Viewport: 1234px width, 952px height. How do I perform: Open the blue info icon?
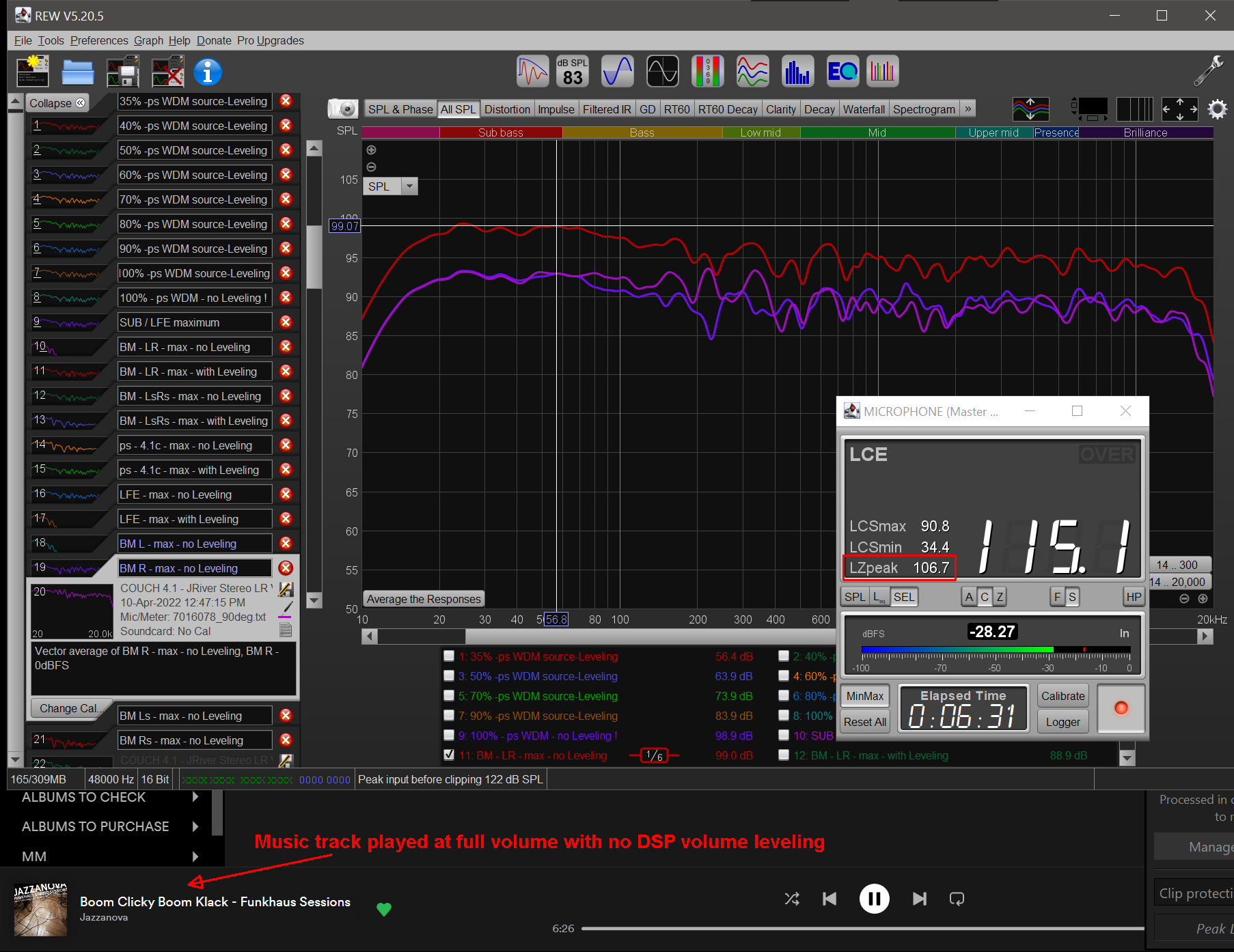208,72
